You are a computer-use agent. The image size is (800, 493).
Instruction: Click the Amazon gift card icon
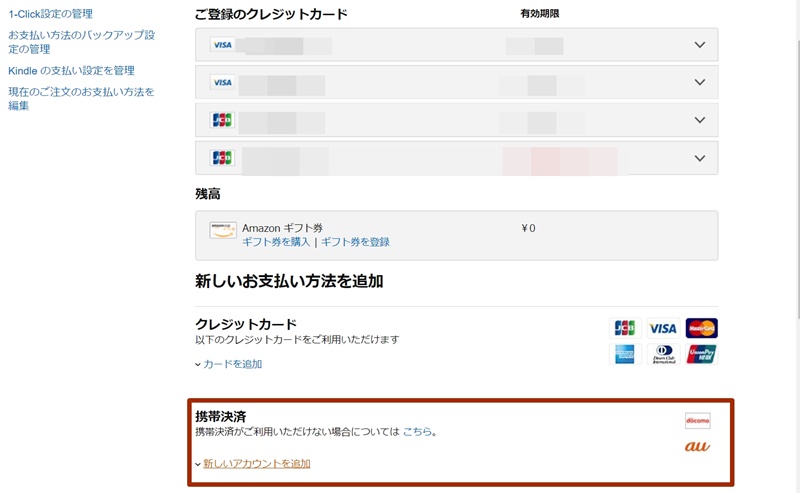click(x=223, y=230)
